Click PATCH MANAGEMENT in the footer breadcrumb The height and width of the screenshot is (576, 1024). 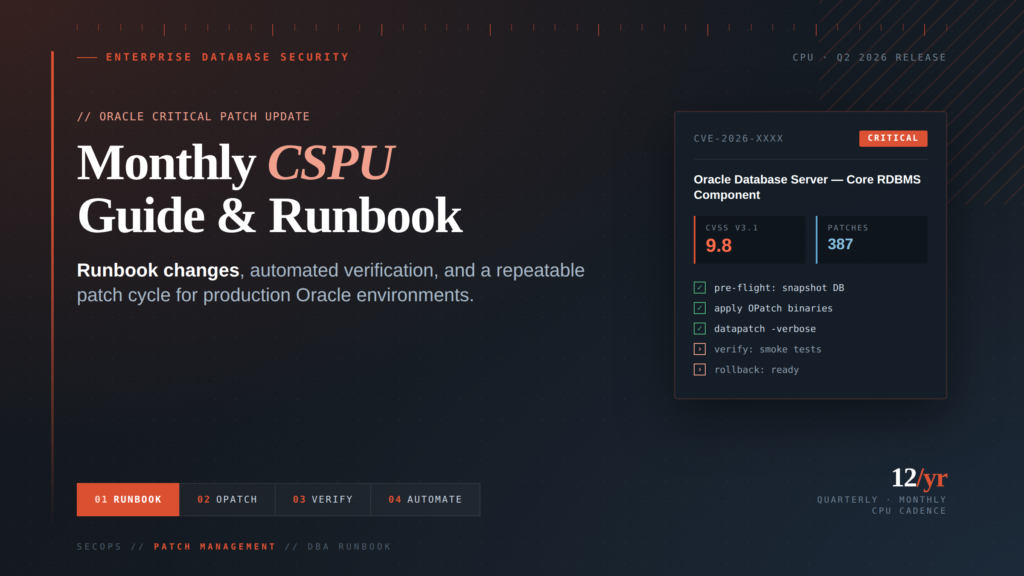click(215, 547)
